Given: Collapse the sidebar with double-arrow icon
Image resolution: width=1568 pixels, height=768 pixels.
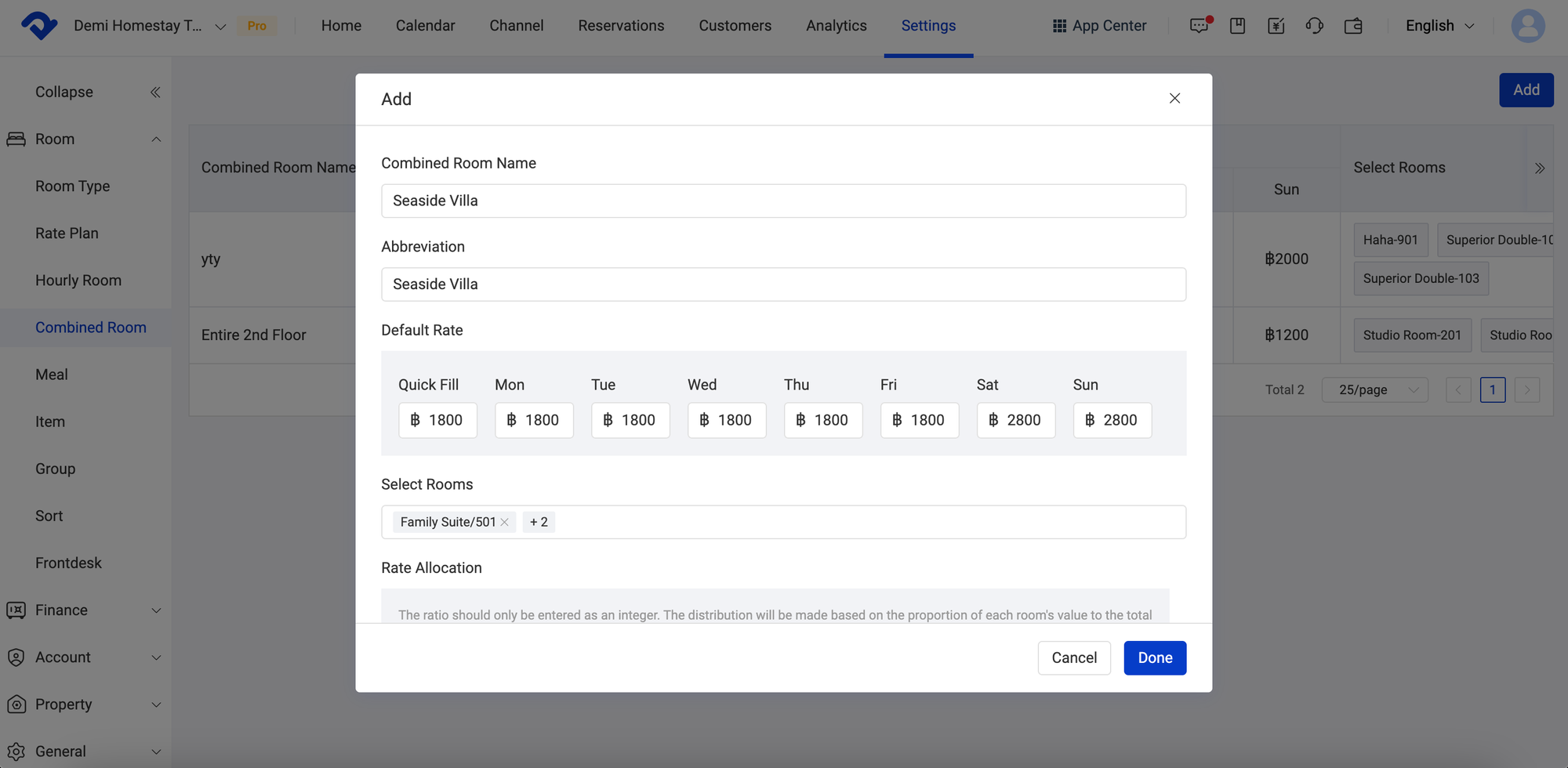Looking at the screenshot, I should click(x=155, y=92).
